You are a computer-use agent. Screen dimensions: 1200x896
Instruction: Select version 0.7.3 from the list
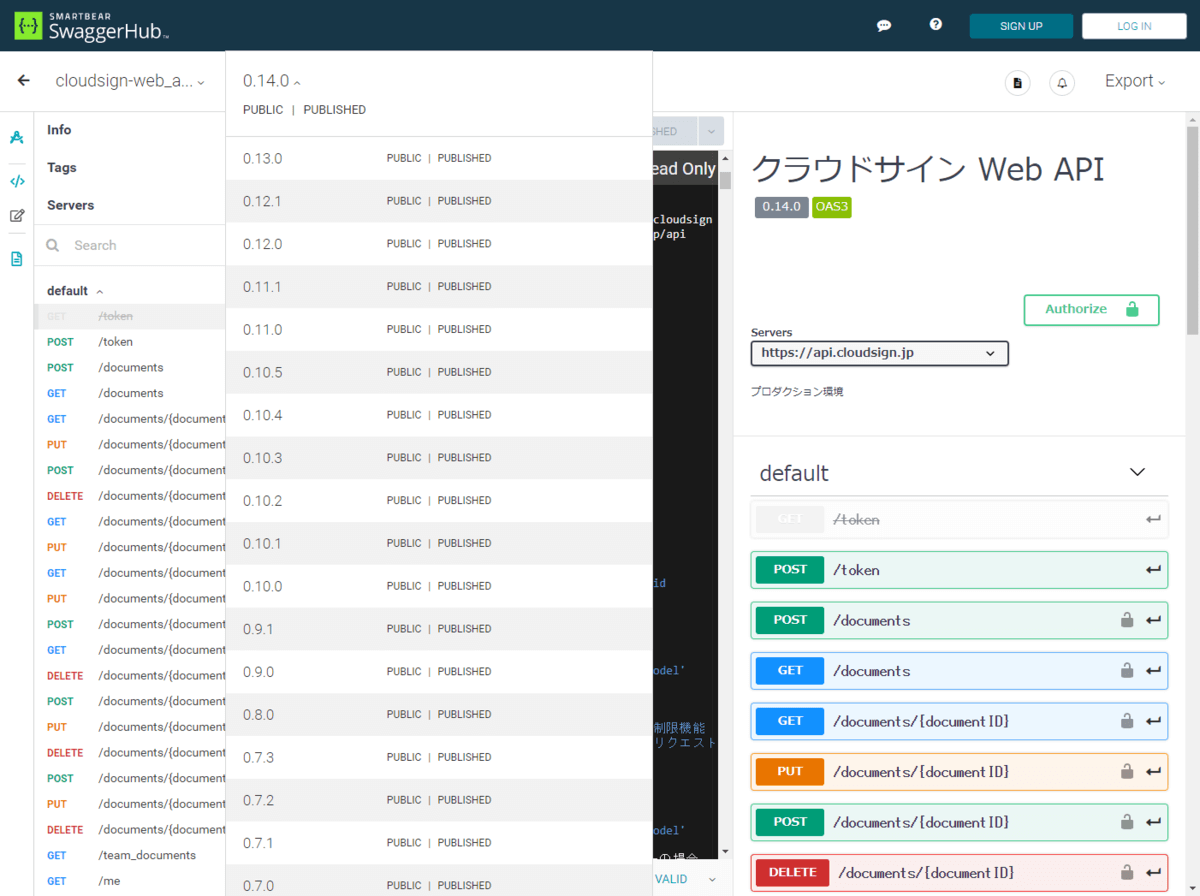click(439, 757)
